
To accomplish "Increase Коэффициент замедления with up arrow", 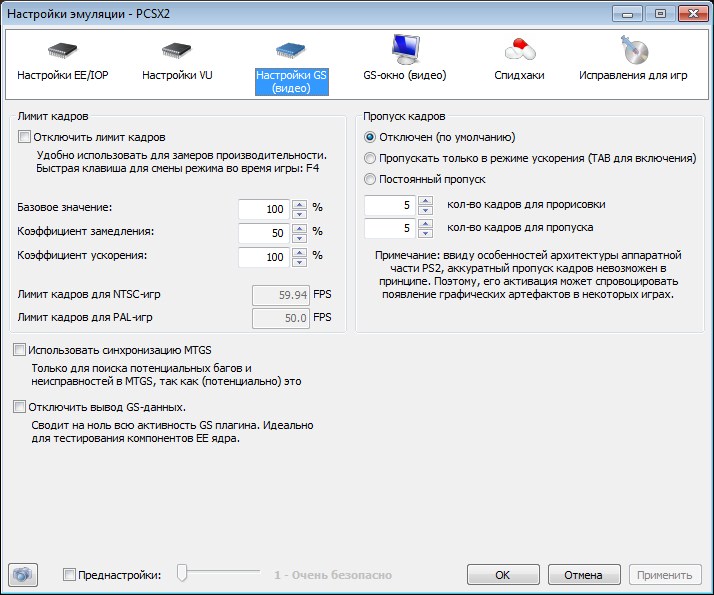I will pyautogui.click(x=299, y=229).
